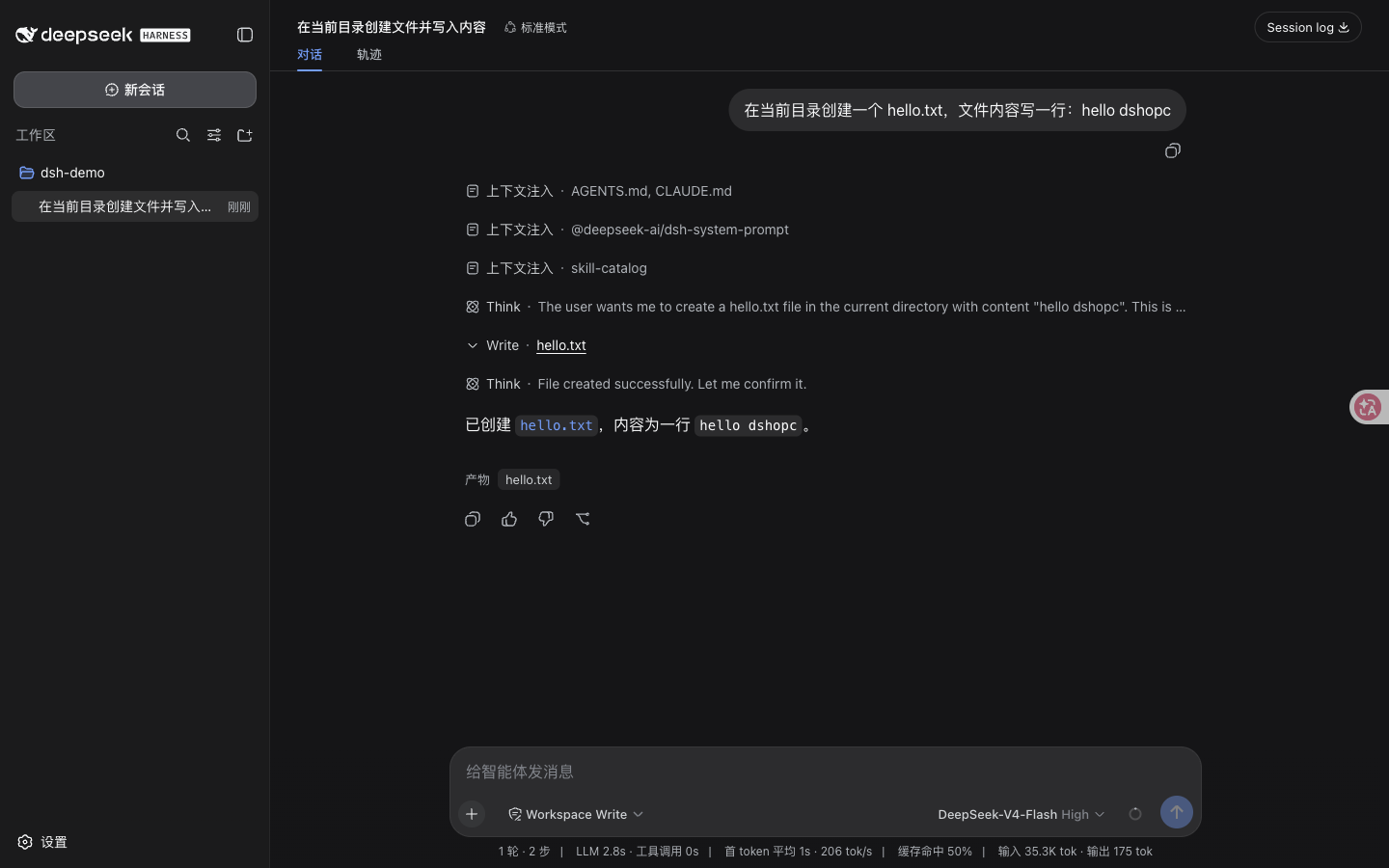
Task: Expand first Think step about user wants
Action: tap(826, 307)
